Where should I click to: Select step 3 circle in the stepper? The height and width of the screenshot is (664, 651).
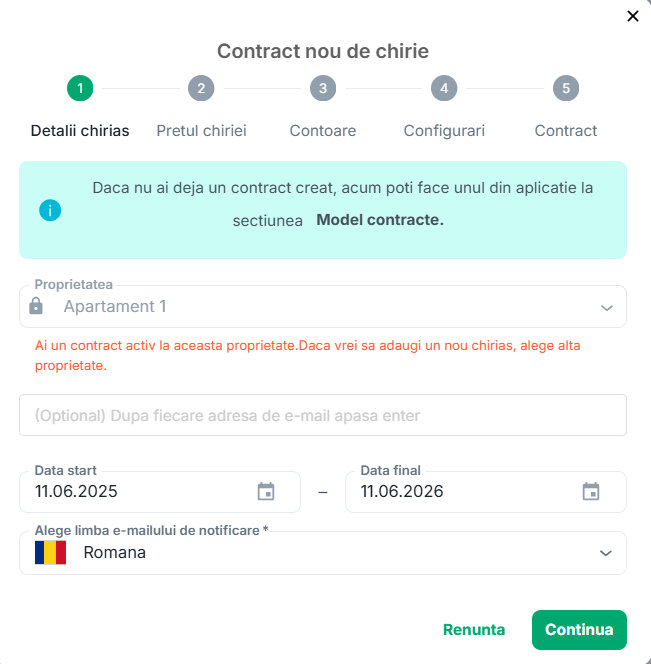pos(323,88)
